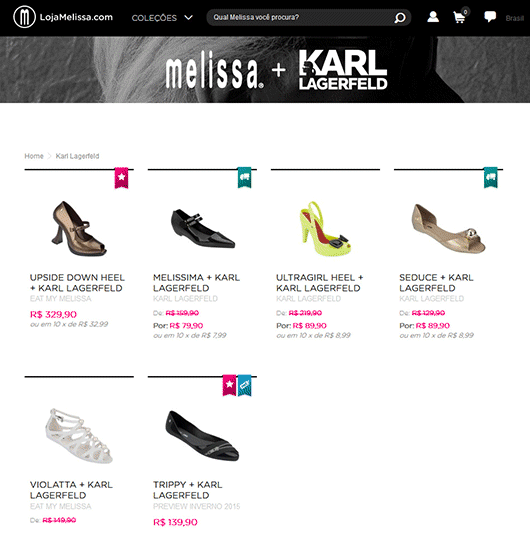Open the user account icon
The width and height of the screenshot is (530, 560).
tap(433, 17)
